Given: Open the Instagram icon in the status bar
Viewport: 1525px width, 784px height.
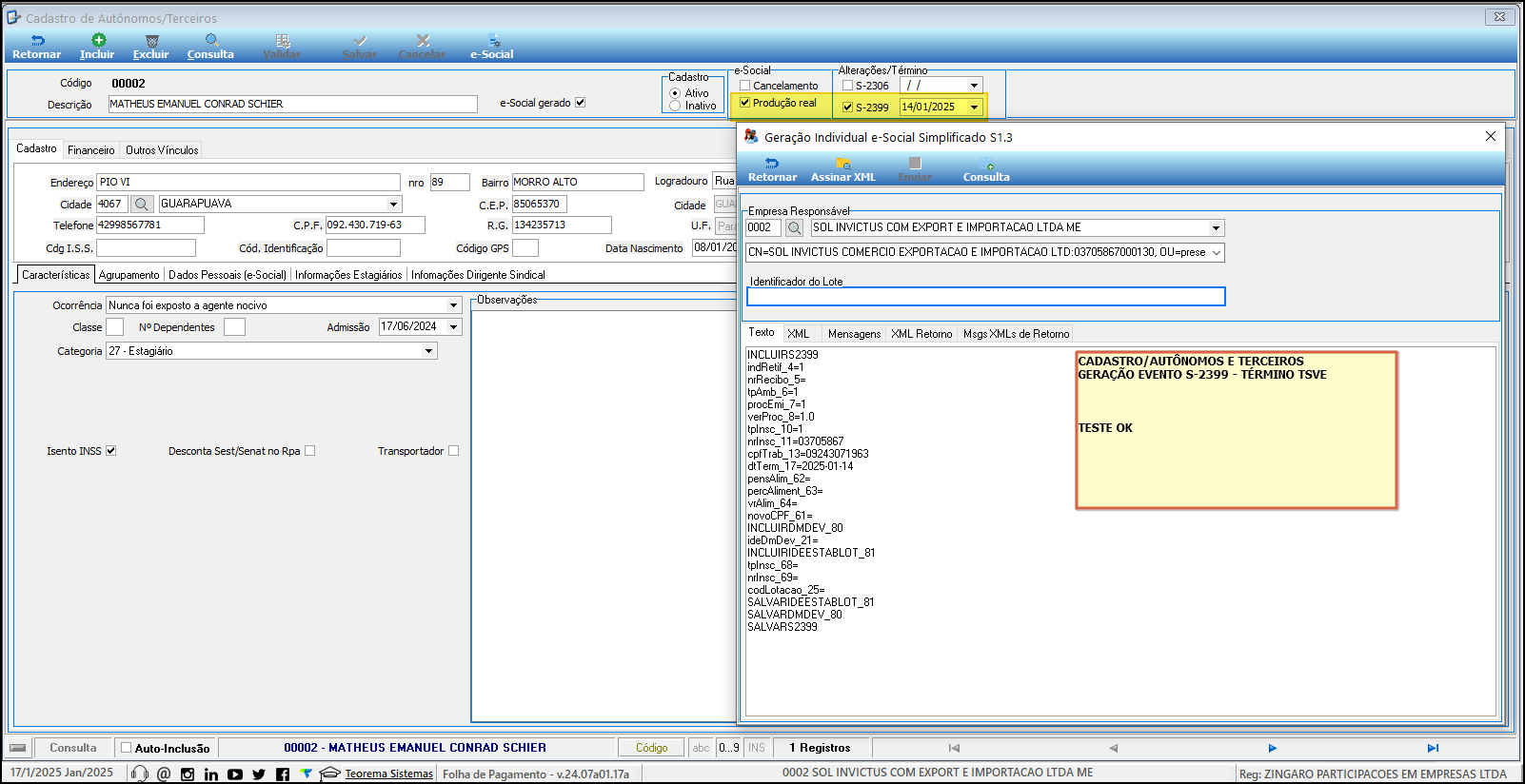Looking at the screenshot, I should [188, 774].
